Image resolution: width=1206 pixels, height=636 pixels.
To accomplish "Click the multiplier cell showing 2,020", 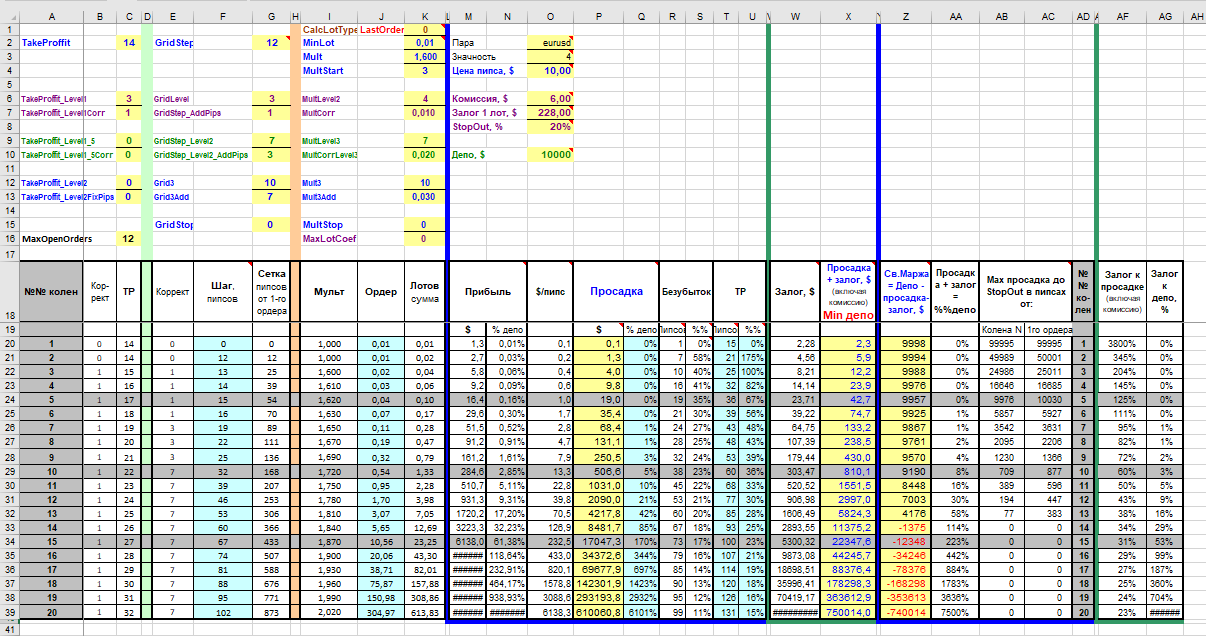I will (328, 613).
